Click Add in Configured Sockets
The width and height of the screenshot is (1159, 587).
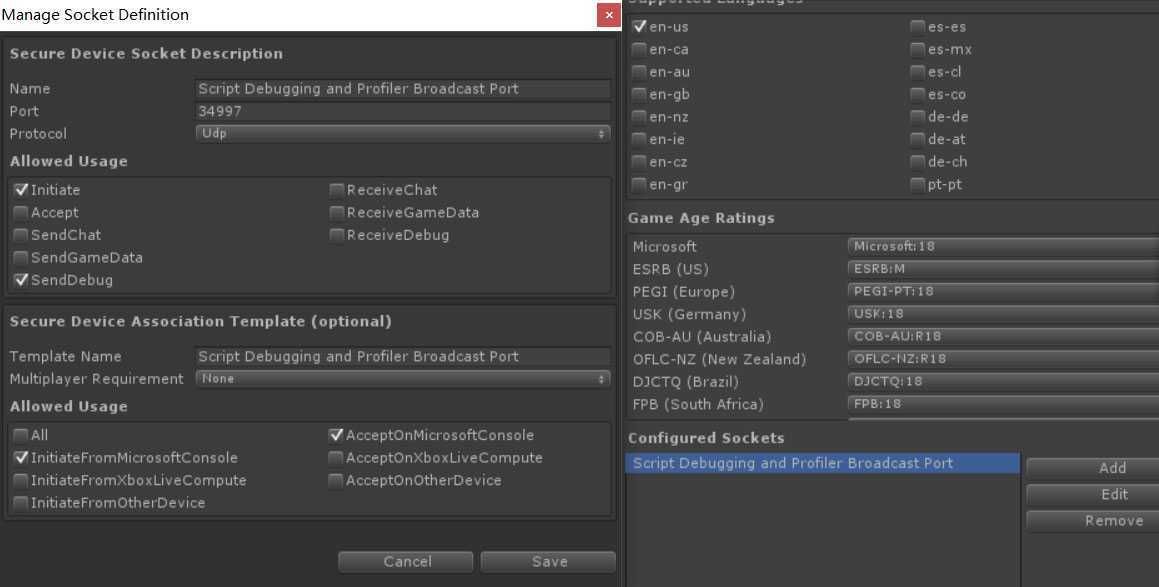(1092, 468)
